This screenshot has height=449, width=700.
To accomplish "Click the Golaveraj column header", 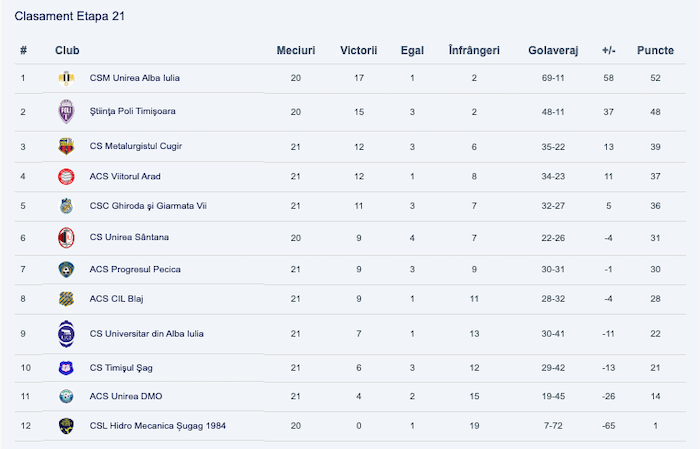I will (554, 50).
